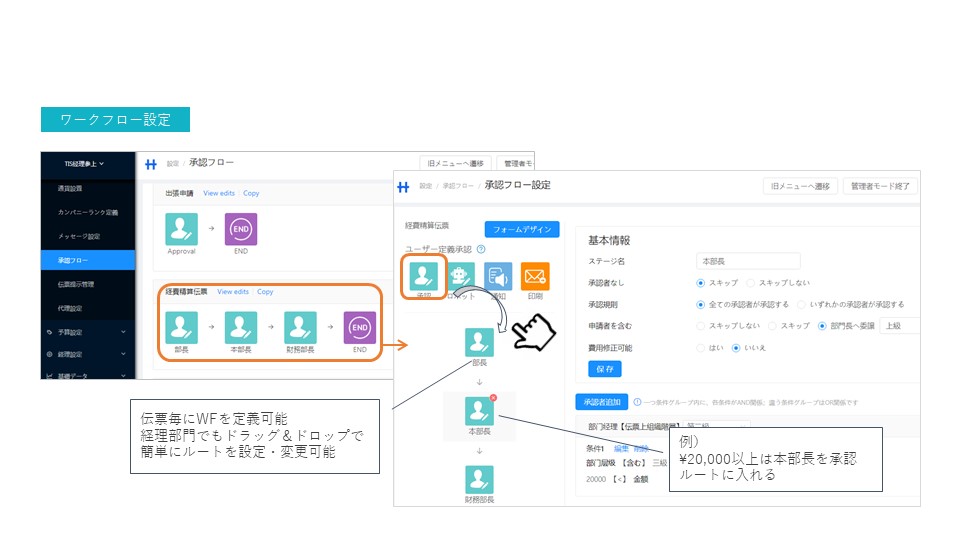The height and width of the screenshot is (540, 960).
Task: Select the 本部長 stage icon in the 経費精算伝票 row
Action: (241, 328)
